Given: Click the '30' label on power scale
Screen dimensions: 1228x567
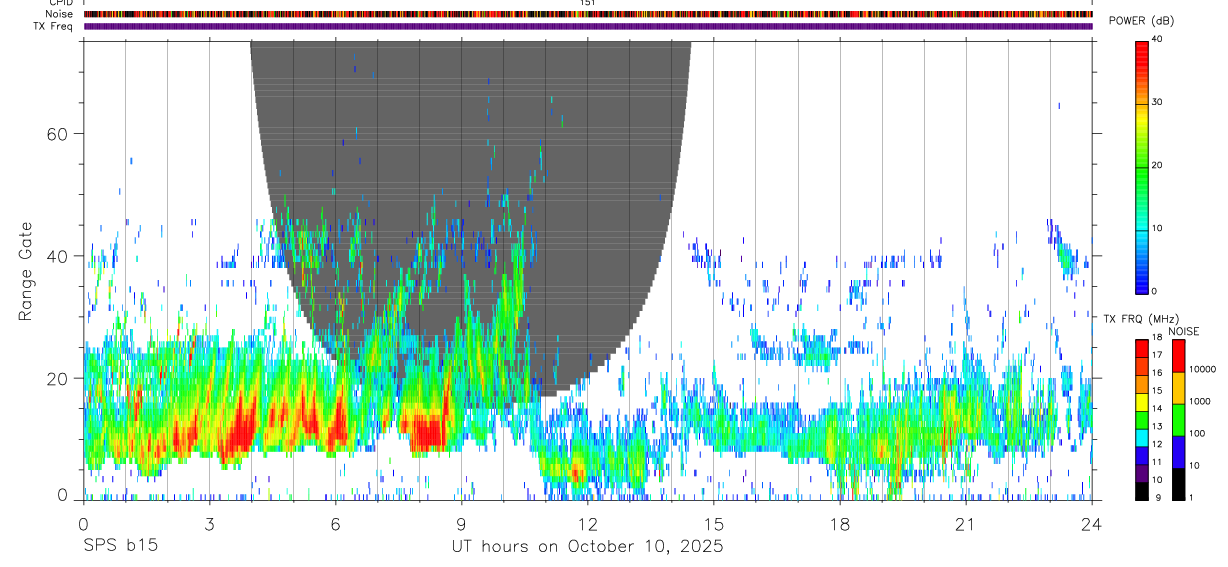Looking at the screenshot, I should (x=1156, y=102).
